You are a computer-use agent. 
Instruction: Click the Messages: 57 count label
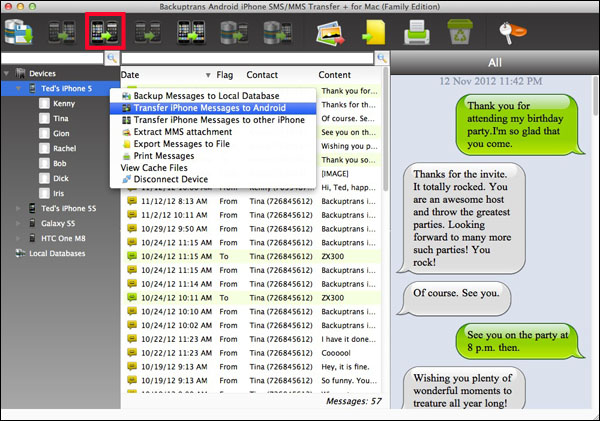tap(354, 401)
